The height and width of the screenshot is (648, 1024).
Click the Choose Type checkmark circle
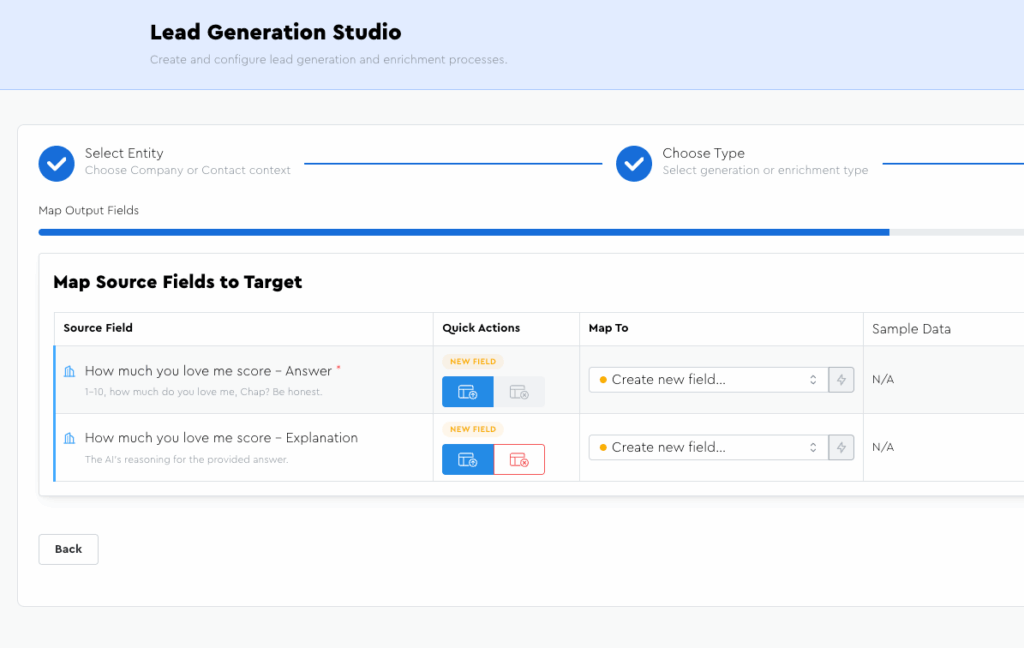point(634,163)
